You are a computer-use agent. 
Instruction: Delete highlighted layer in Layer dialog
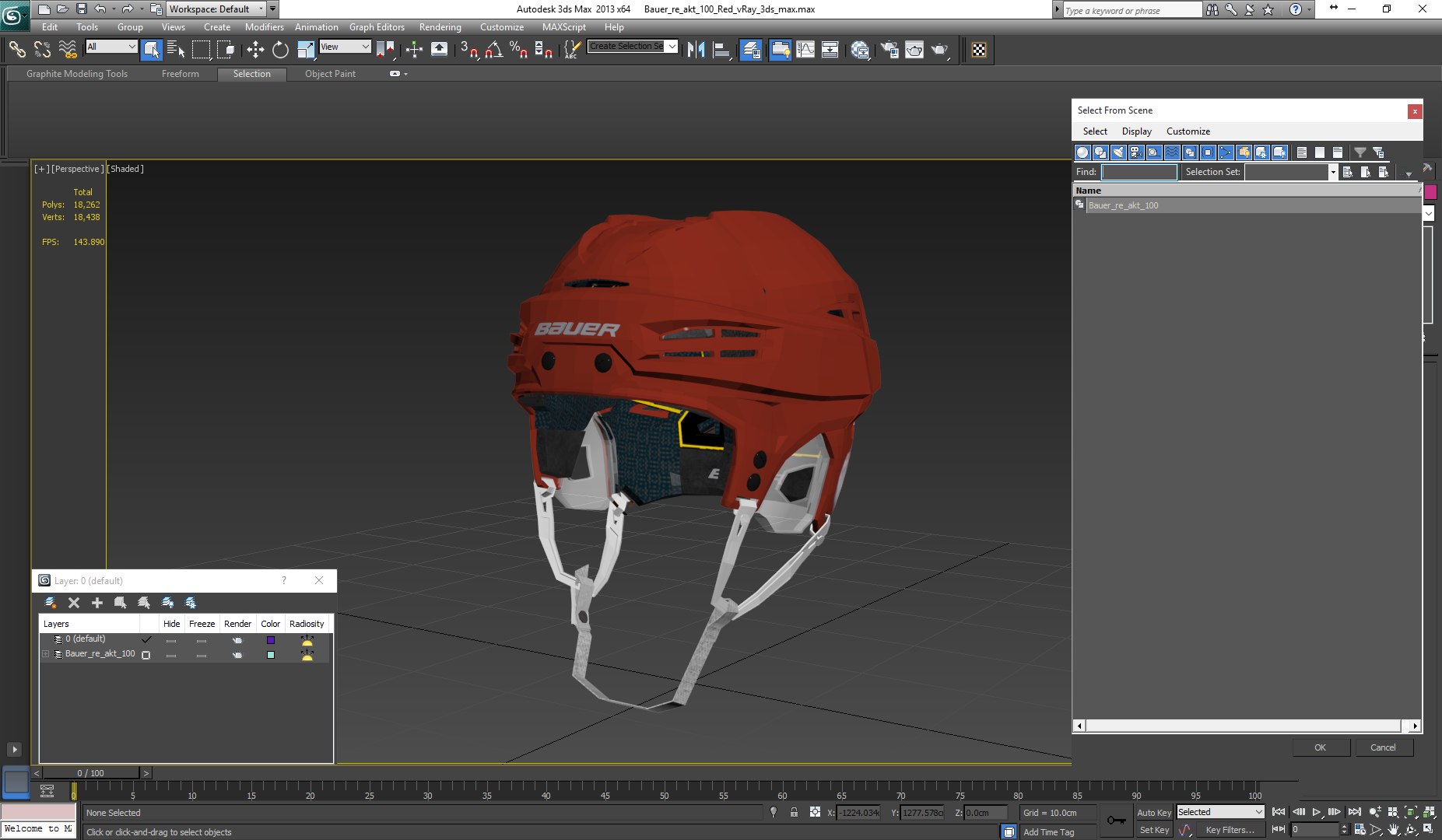[74, 603]
